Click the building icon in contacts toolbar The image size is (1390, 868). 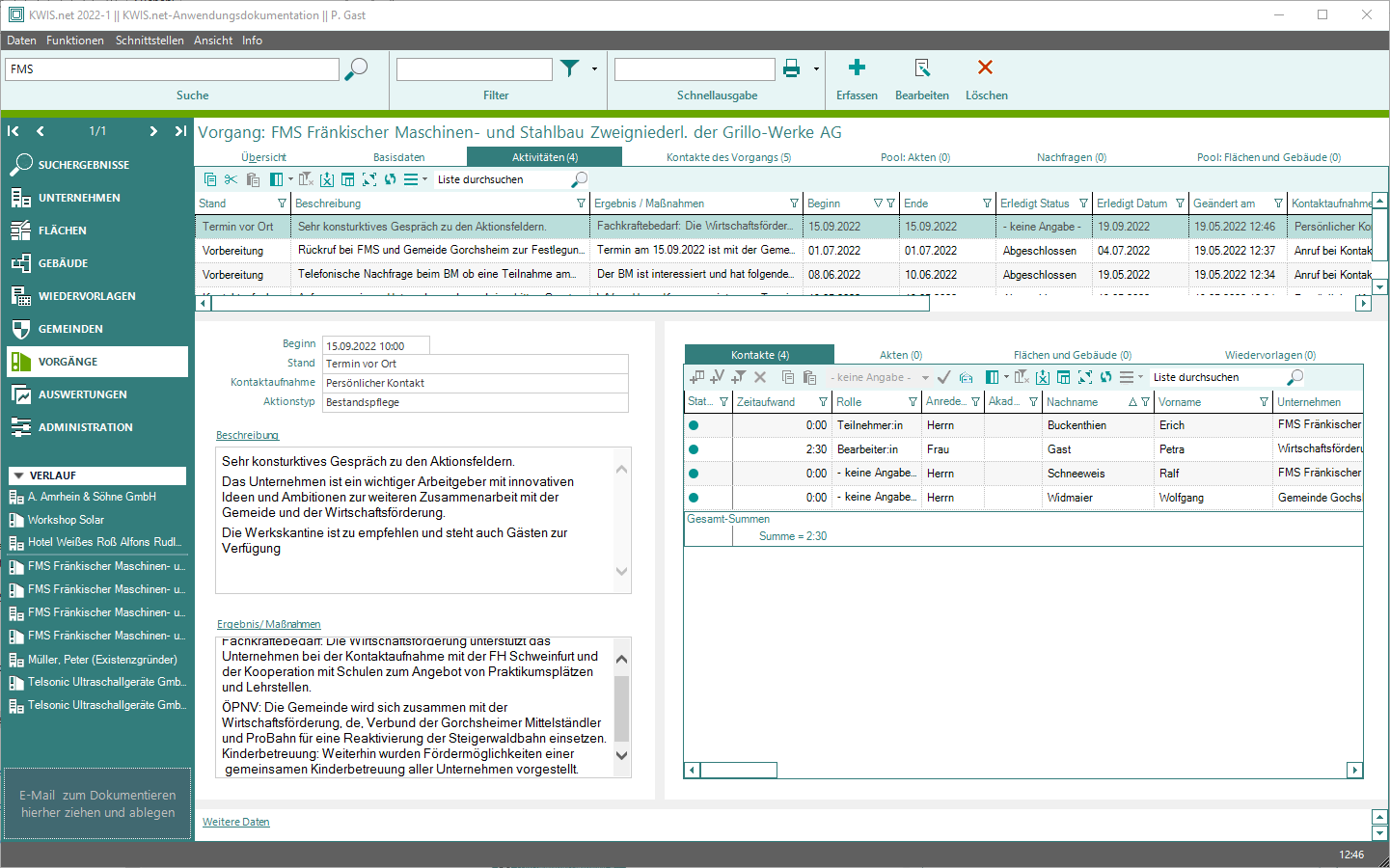(966, 377)
